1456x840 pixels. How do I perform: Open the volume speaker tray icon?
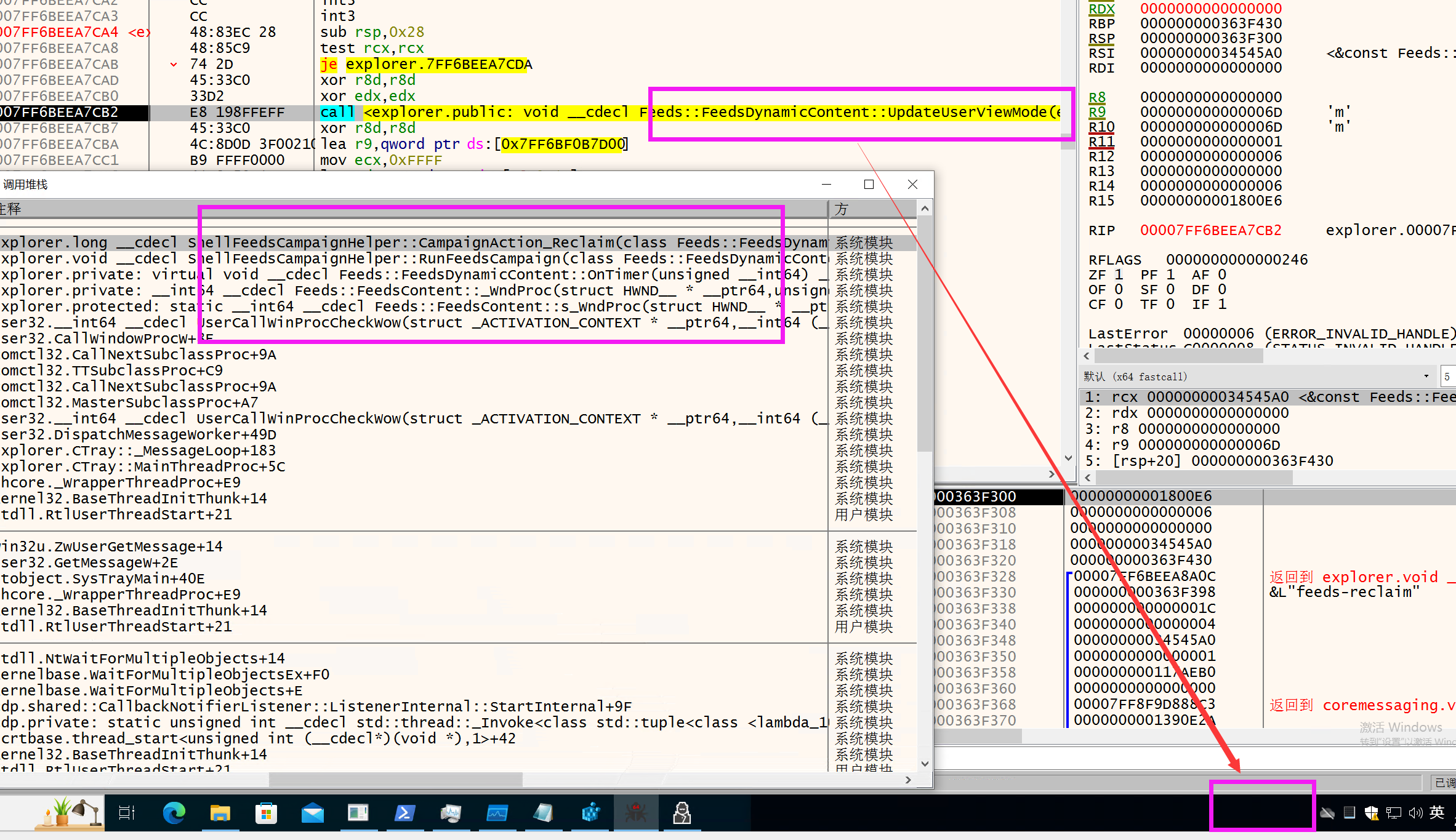coord(1415,813)
